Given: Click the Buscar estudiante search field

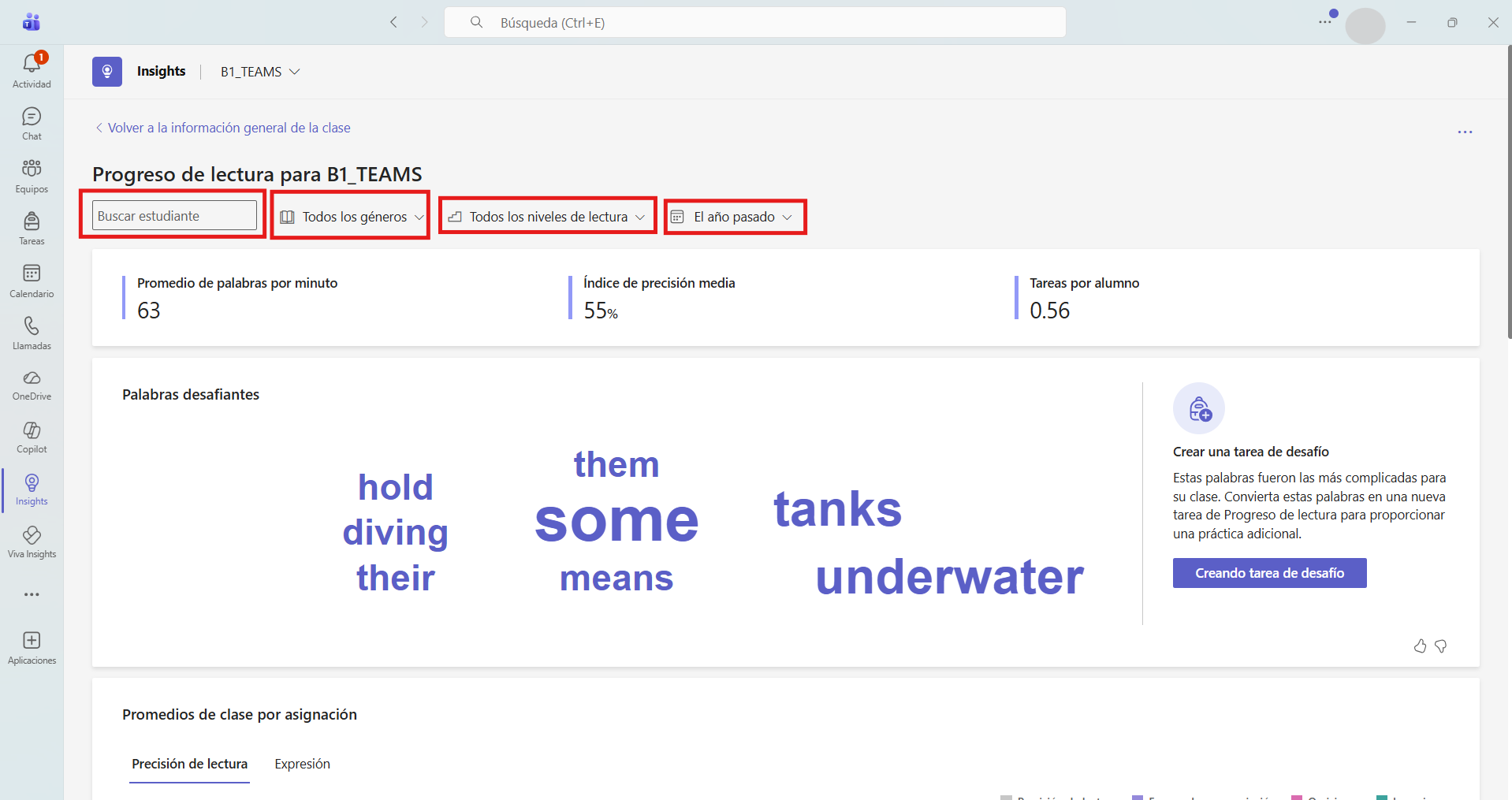Looking at the screenshot, I should [x=174, y=215].
